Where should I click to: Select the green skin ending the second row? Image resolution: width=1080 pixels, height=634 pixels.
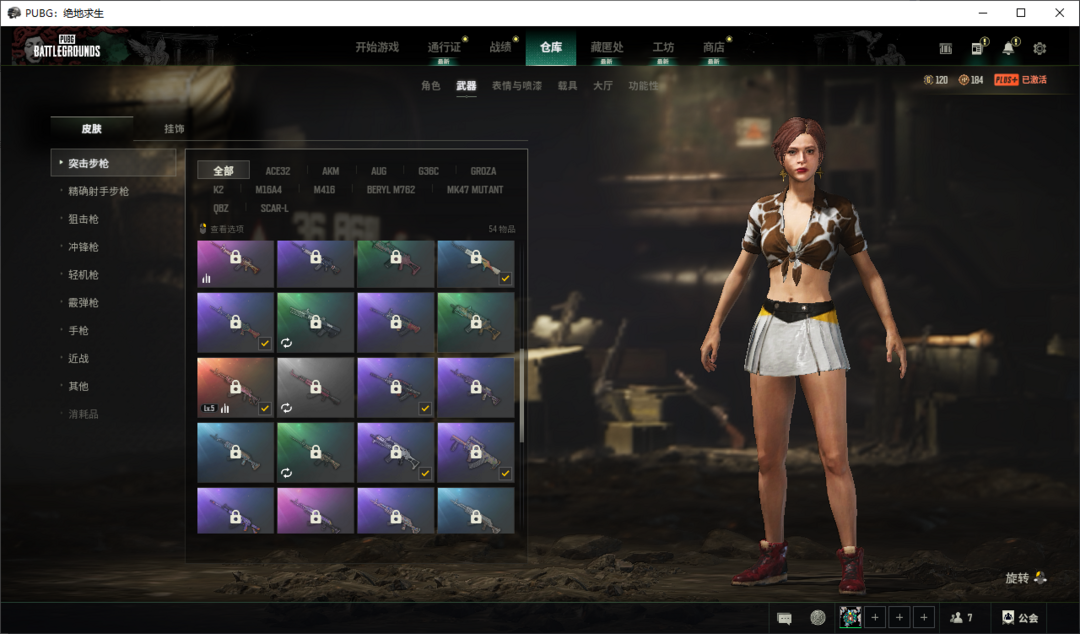[x=476, y=323]
